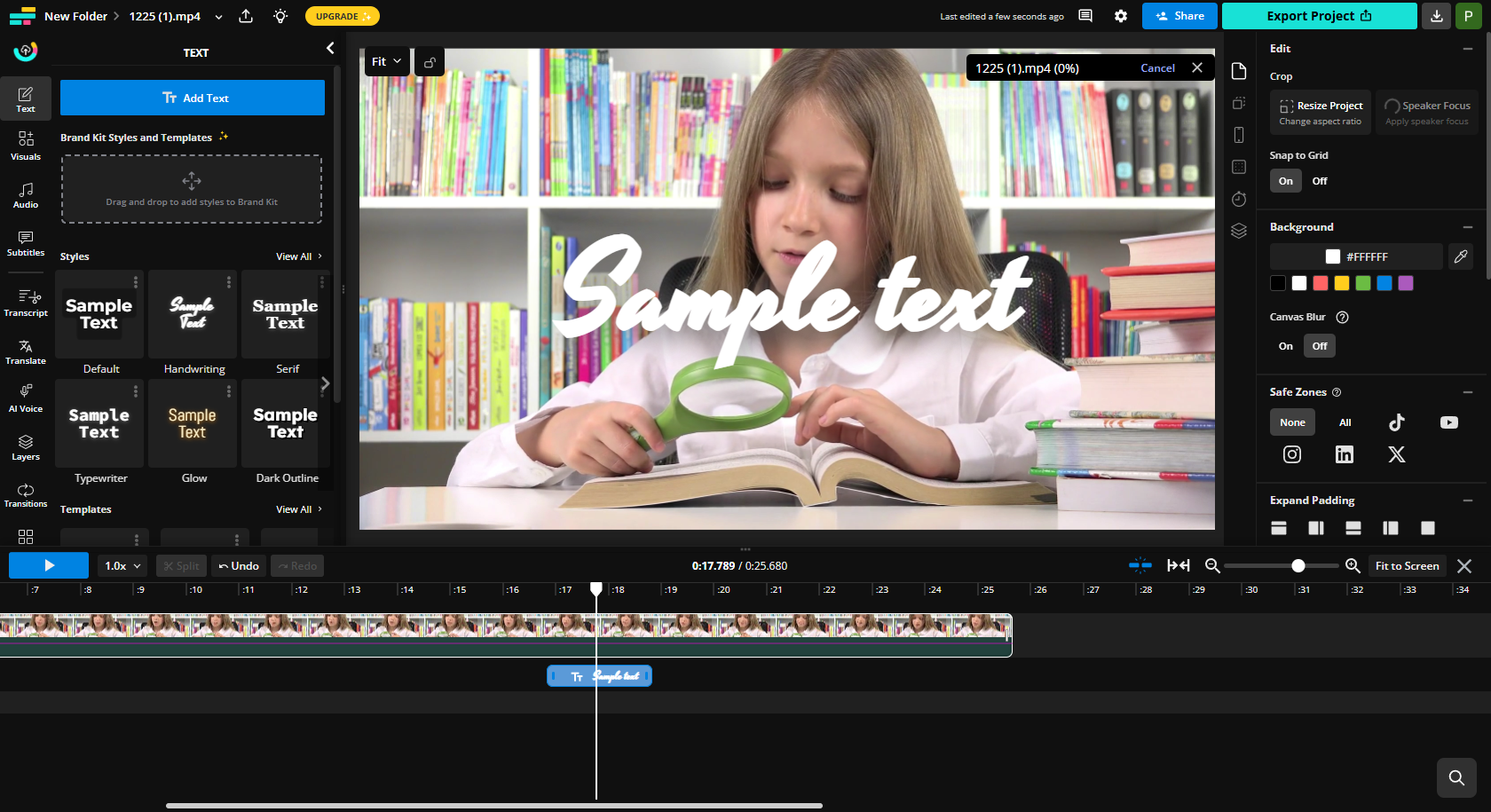Open the timing stopwatch icon in right rail
The height and width of the screenshot is (812, 1491).
(x=1239, y=199)
